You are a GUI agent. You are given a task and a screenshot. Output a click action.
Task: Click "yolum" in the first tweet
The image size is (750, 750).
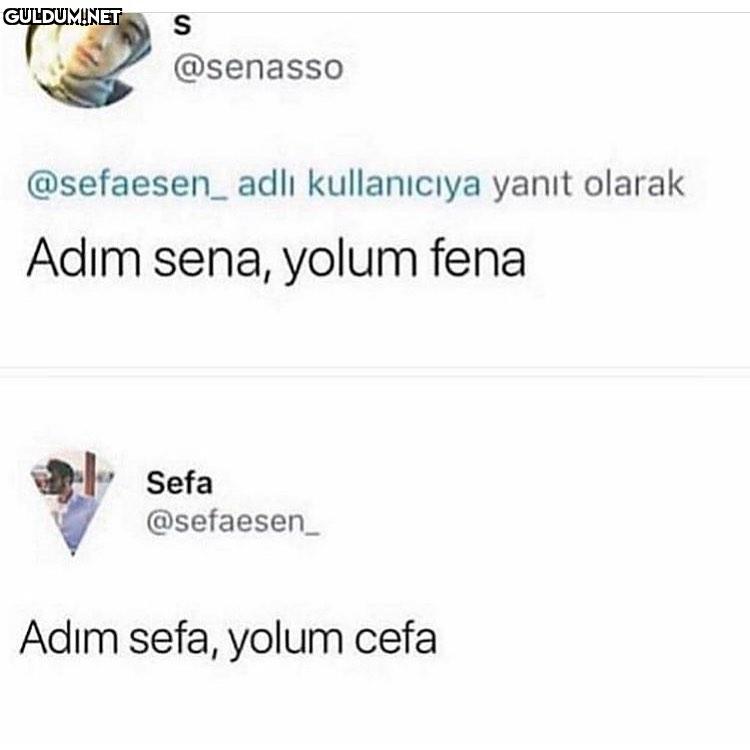tap(350, 261)
